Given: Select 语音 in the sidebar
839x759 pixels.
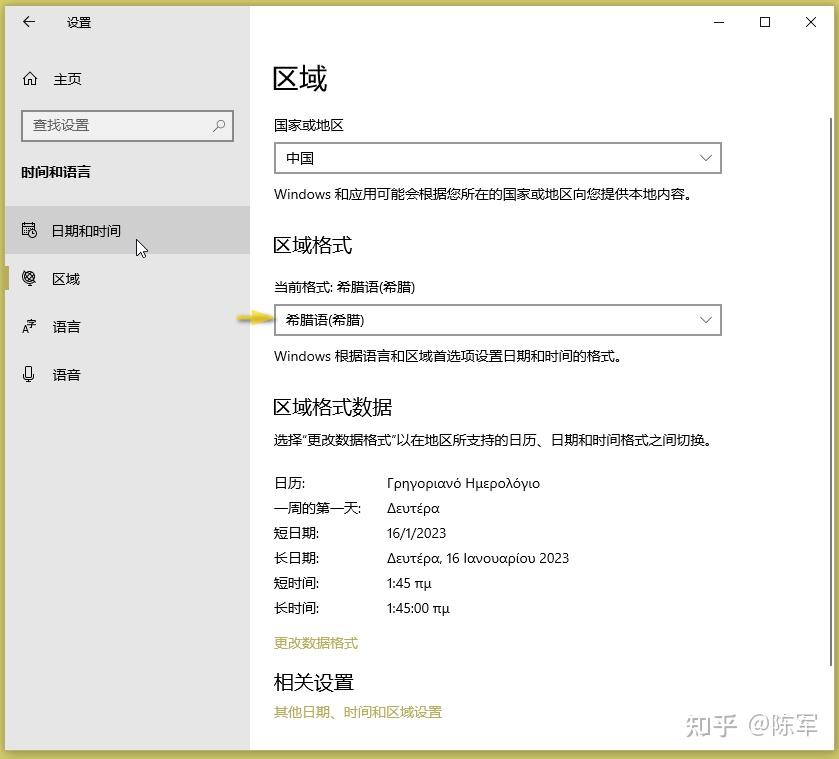Looking at the screenshot, I should pyautogui.click(x=66, y=374).
